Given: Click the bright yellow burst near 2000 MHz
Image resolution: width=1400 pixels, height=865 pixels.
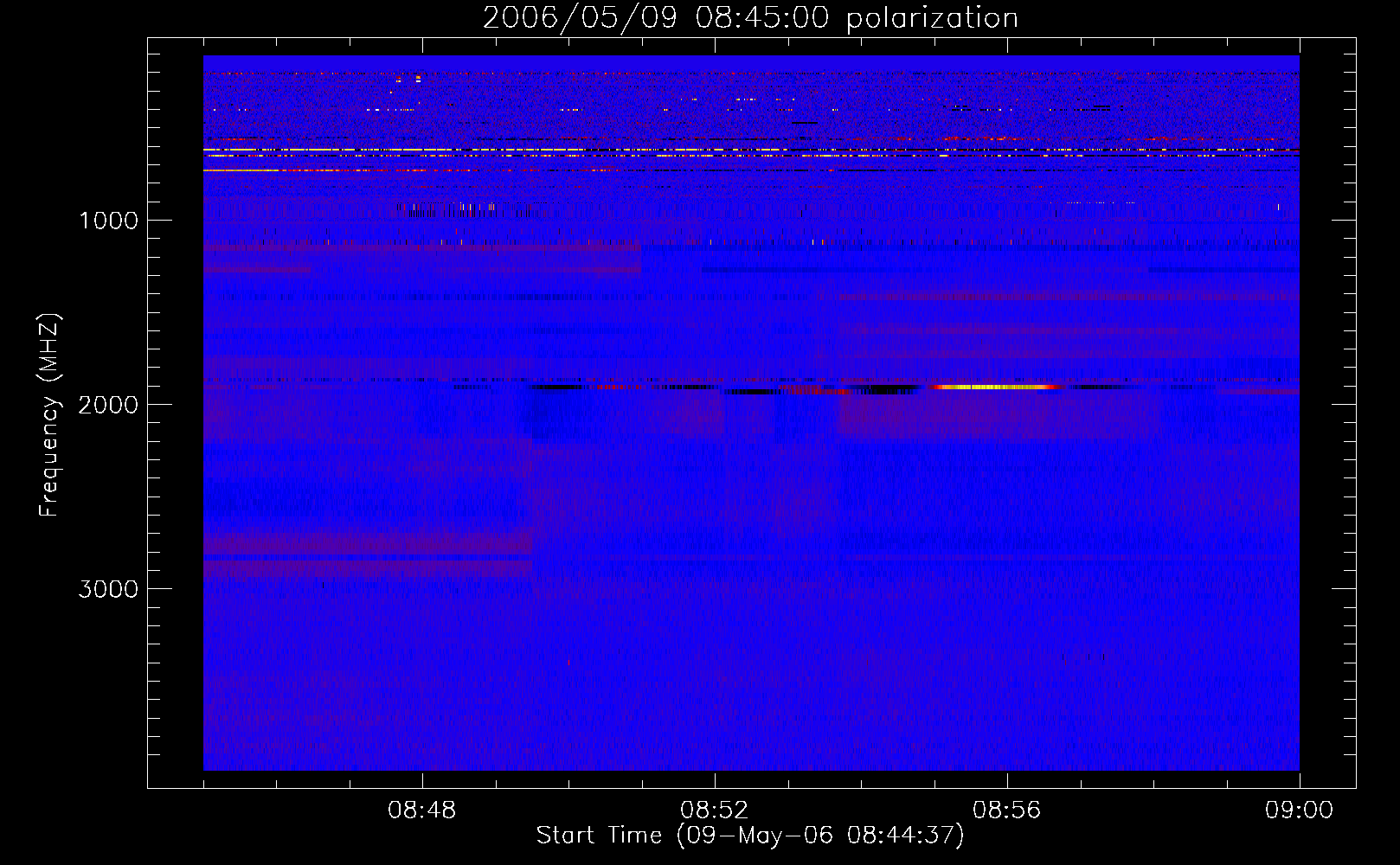Looking at the screenshot, I should [x=995, y=388].
